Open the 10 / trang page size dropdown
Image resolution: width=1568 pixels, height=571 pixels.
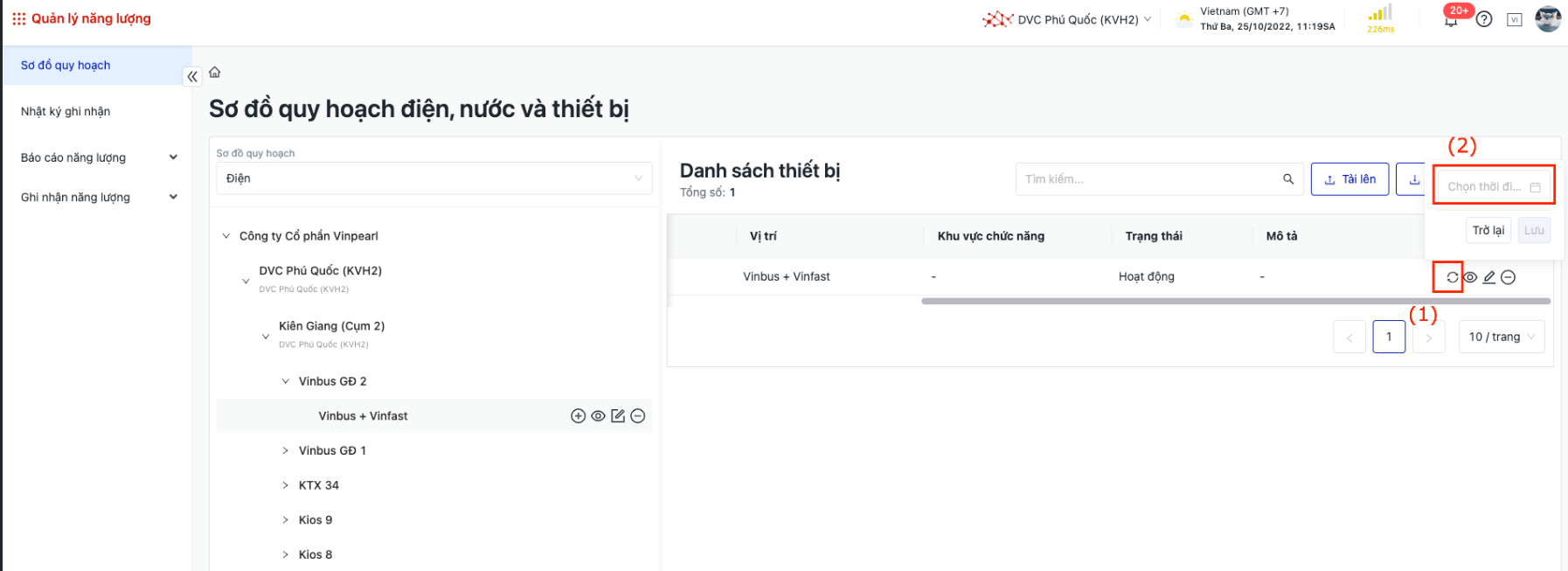tap(1502, 337)
